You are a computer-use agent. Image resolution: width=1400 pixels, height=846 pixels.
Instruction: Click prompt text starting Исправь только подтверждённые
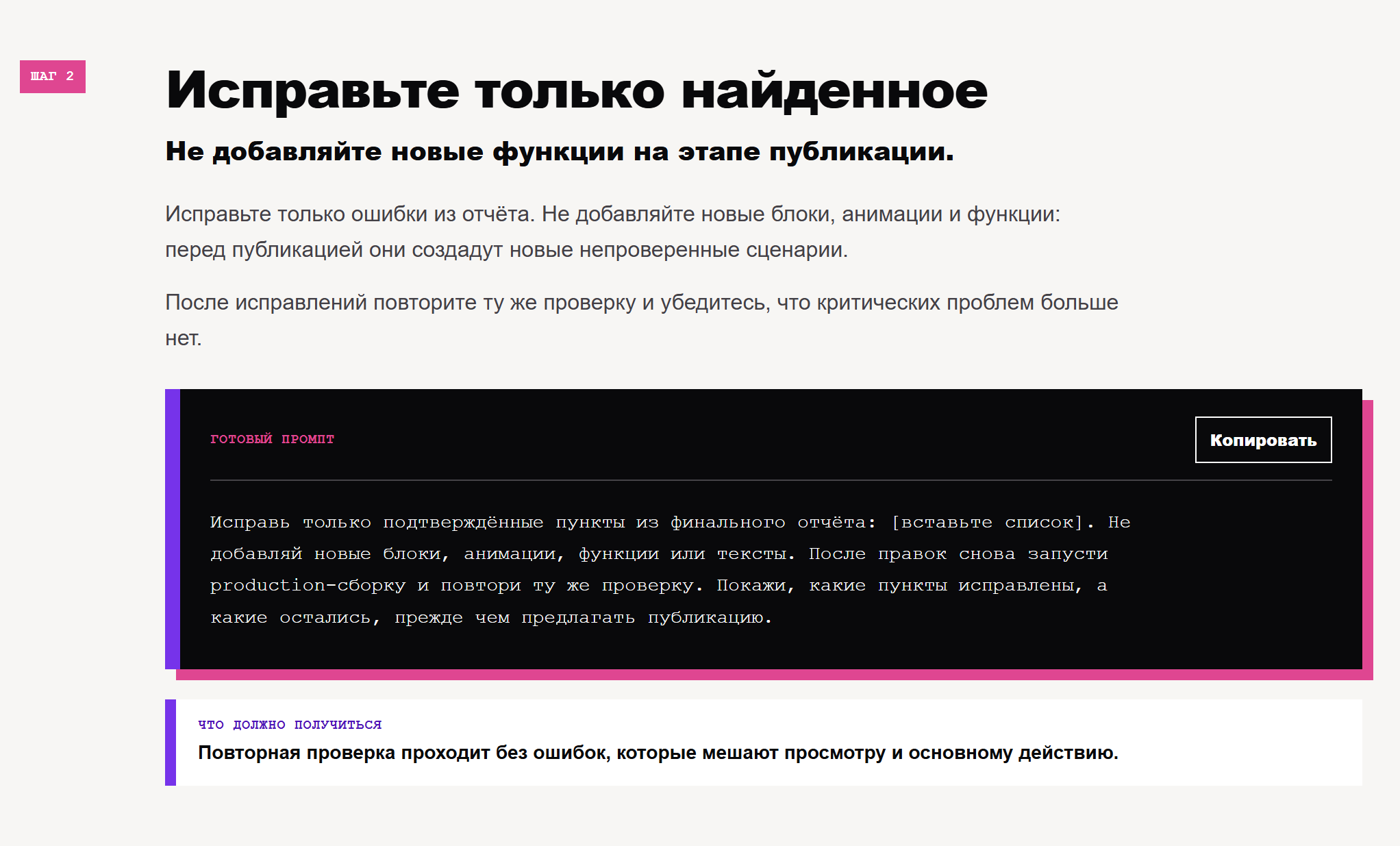click(x=670, y=570)
